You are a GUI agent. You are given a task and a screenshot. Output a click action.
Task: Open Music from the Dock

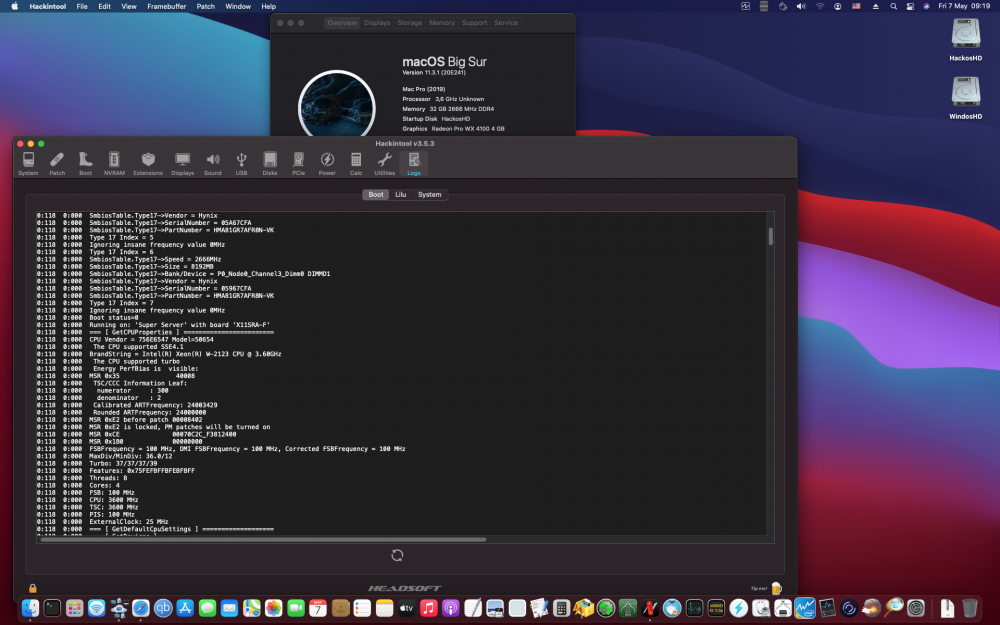429,608
